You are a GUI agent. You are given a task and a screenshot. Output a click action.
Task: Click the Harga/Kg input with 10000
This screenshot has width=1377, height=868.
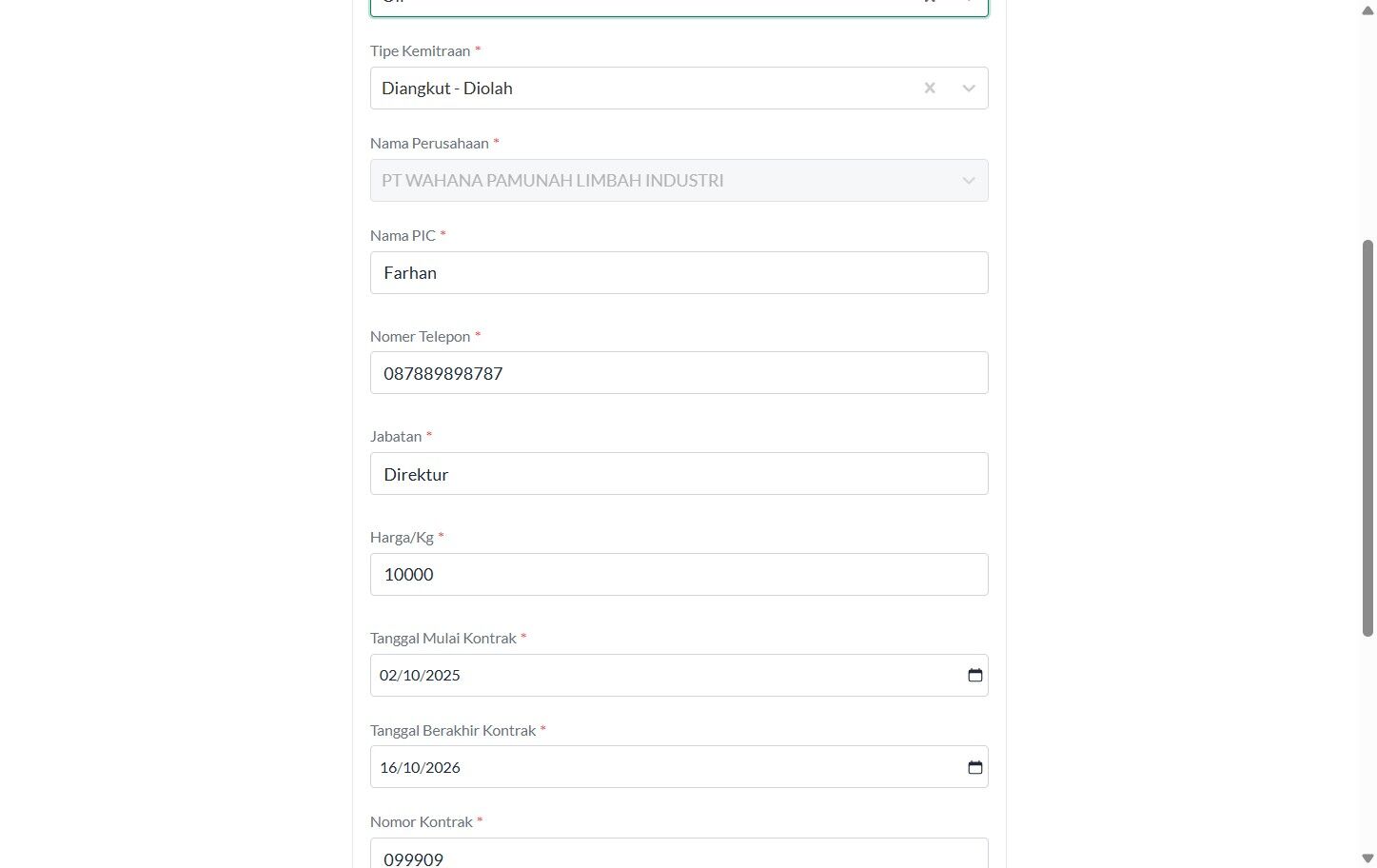click(679, 574)
